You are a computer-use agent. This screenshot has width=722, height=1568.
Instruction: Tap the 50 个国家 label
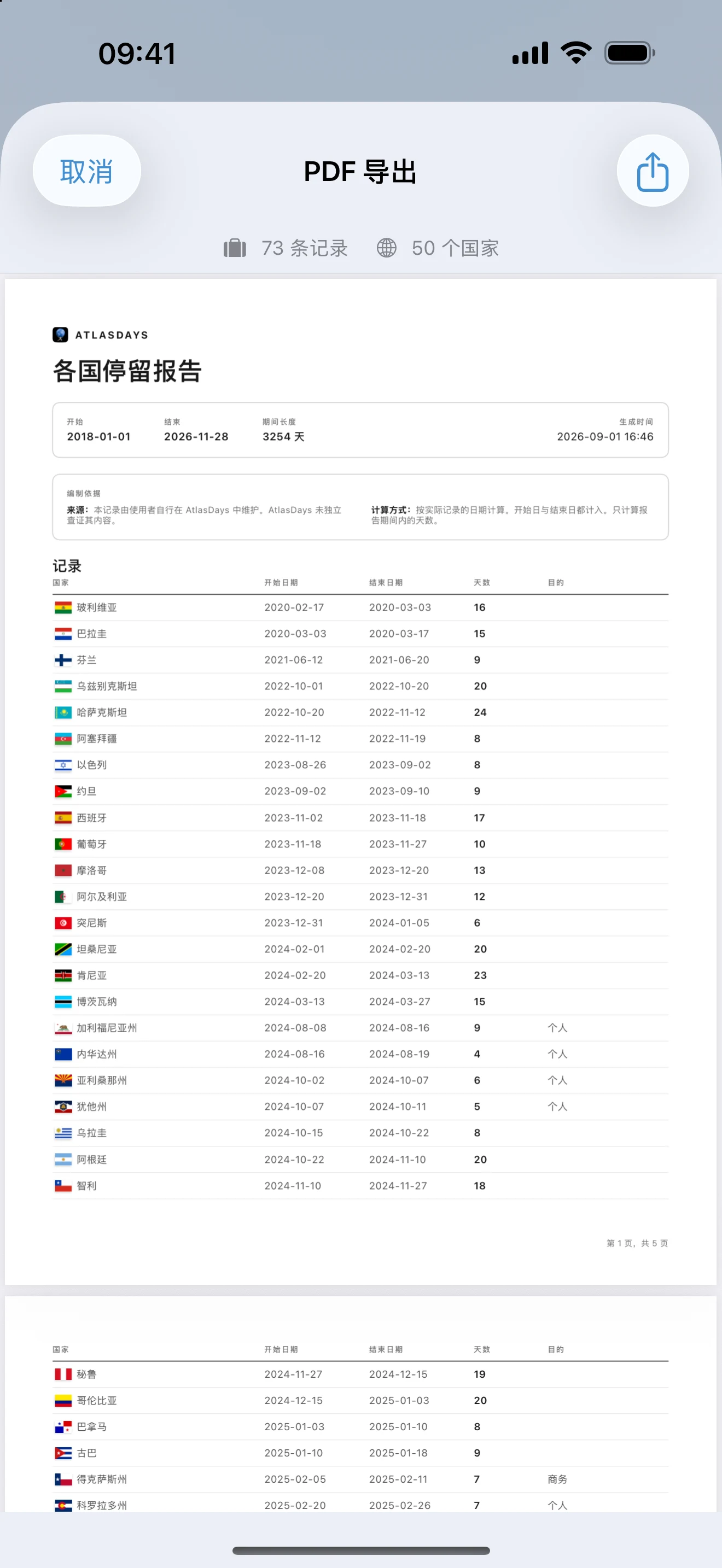click(456, 248)
